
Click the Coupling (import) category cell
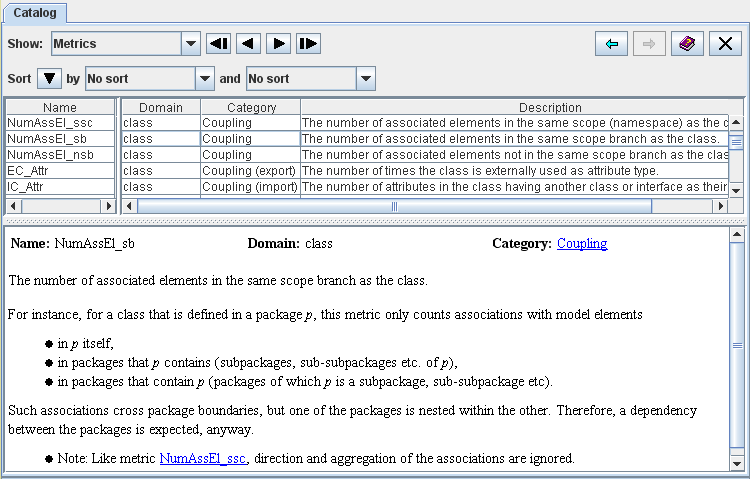pos(250,187)
